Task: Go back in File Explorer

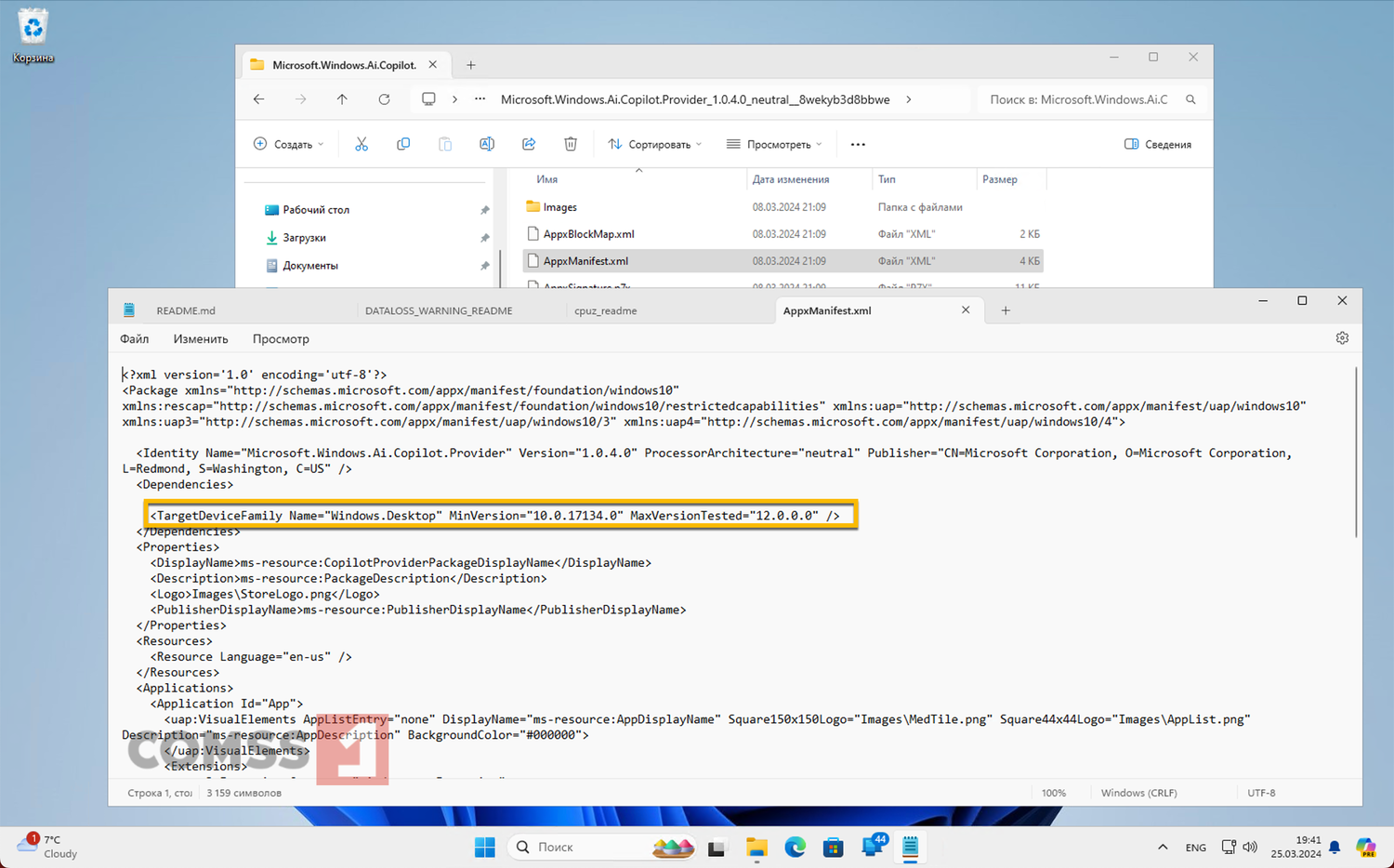Action: click(259, 99)
